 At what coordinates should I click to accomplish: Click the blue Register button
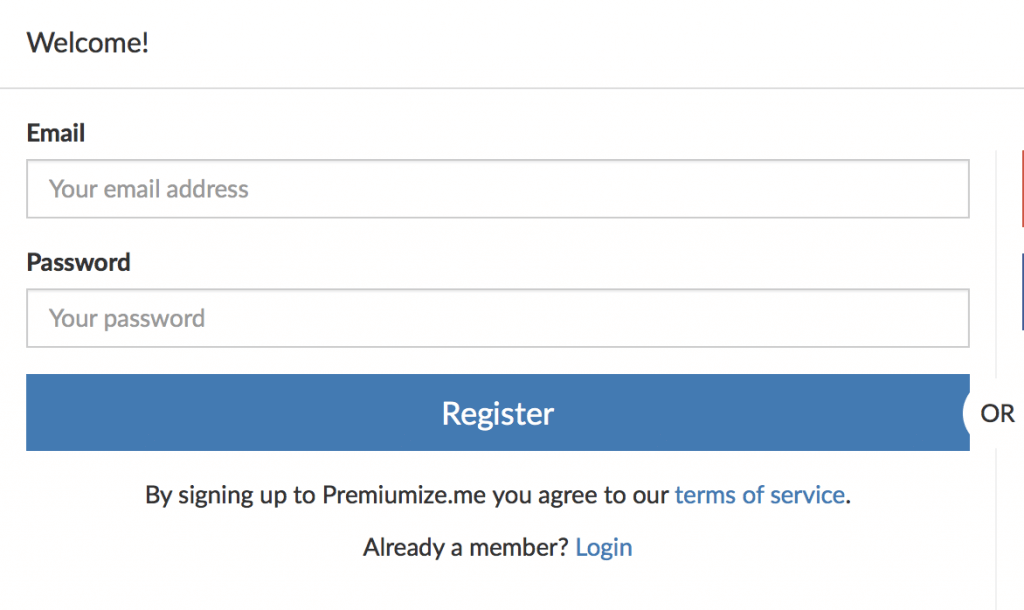pos(498,412)
